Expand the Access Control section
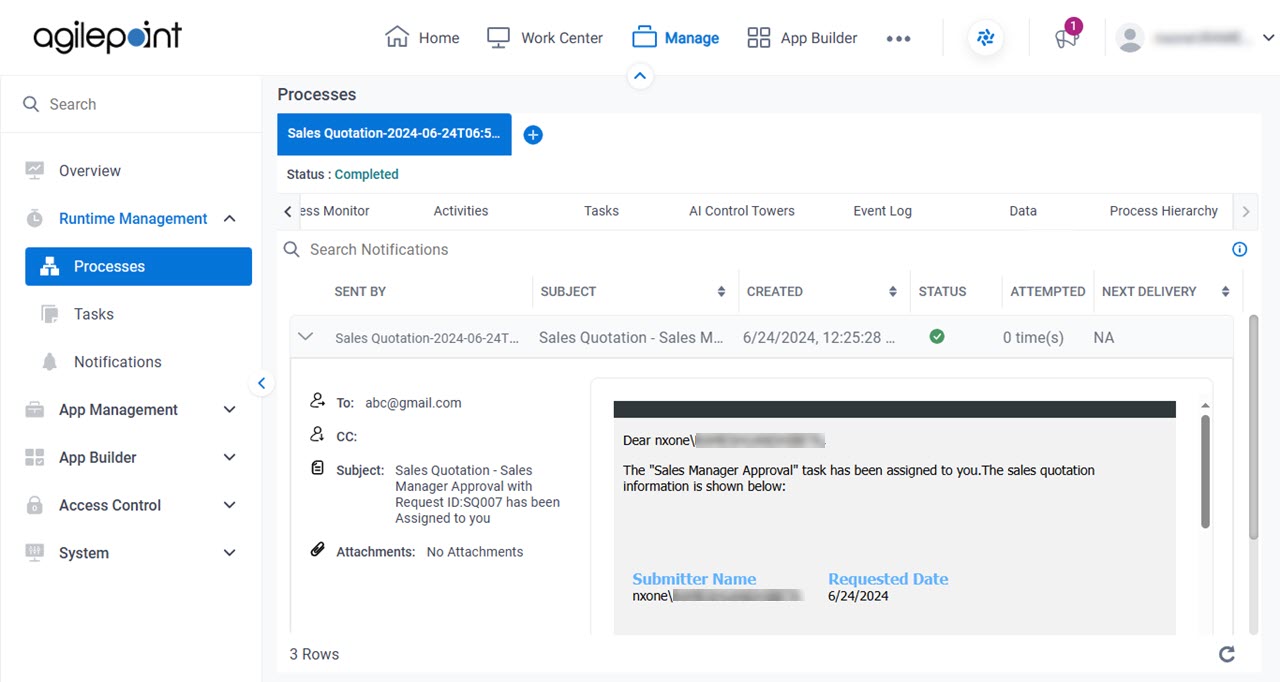1280x682 pixels. pos(229,505)
